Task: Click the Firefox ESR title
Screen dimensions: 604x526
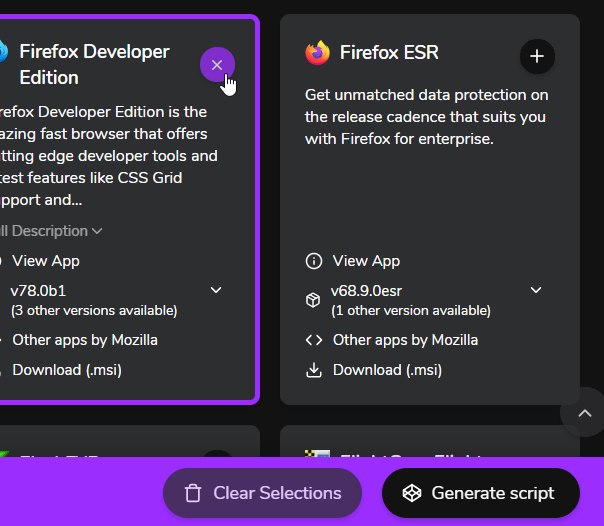Action: (x=389, y=52)
